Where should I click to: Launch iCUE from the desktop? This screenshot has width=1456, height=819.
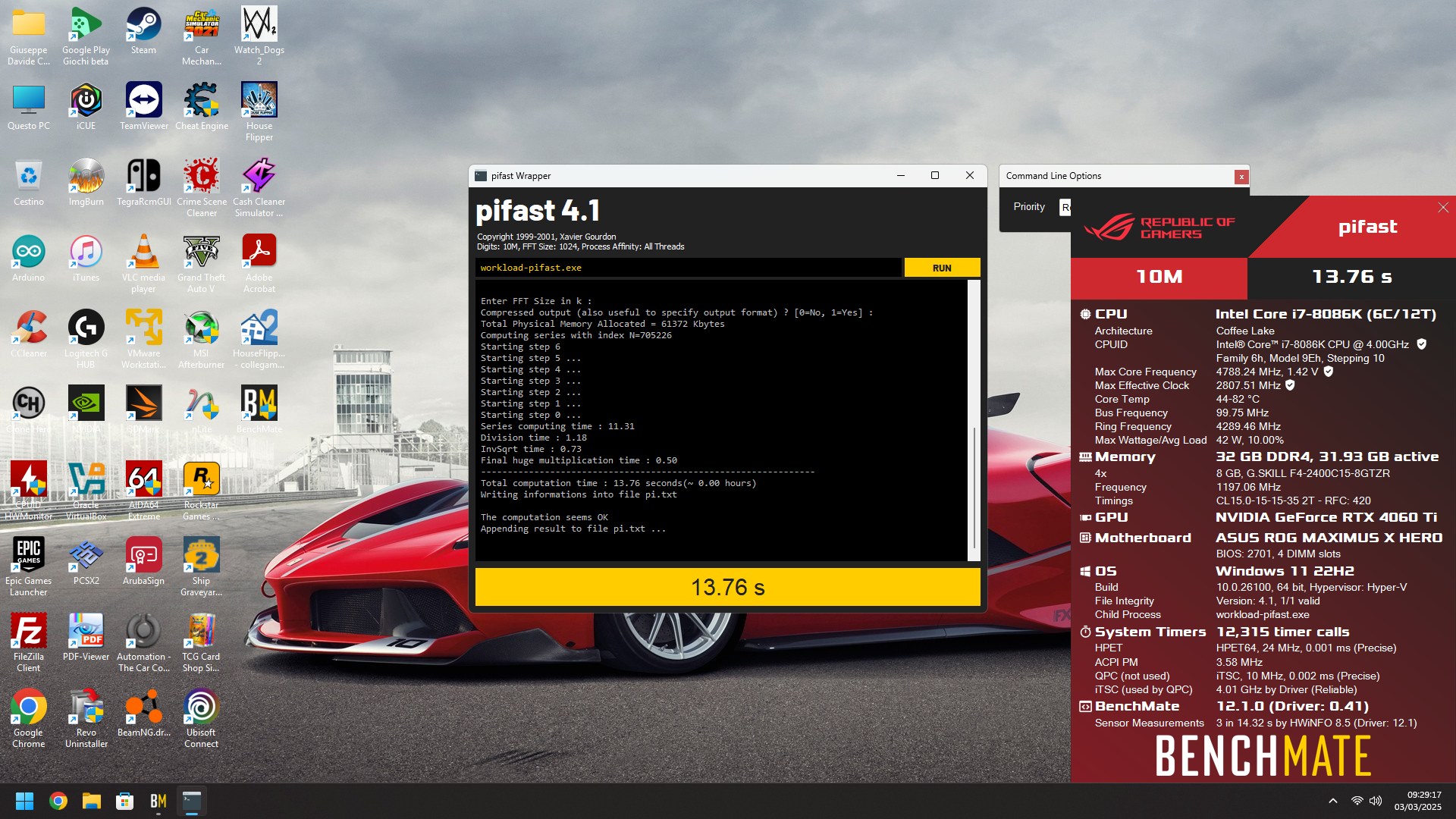tap(86, 107)
